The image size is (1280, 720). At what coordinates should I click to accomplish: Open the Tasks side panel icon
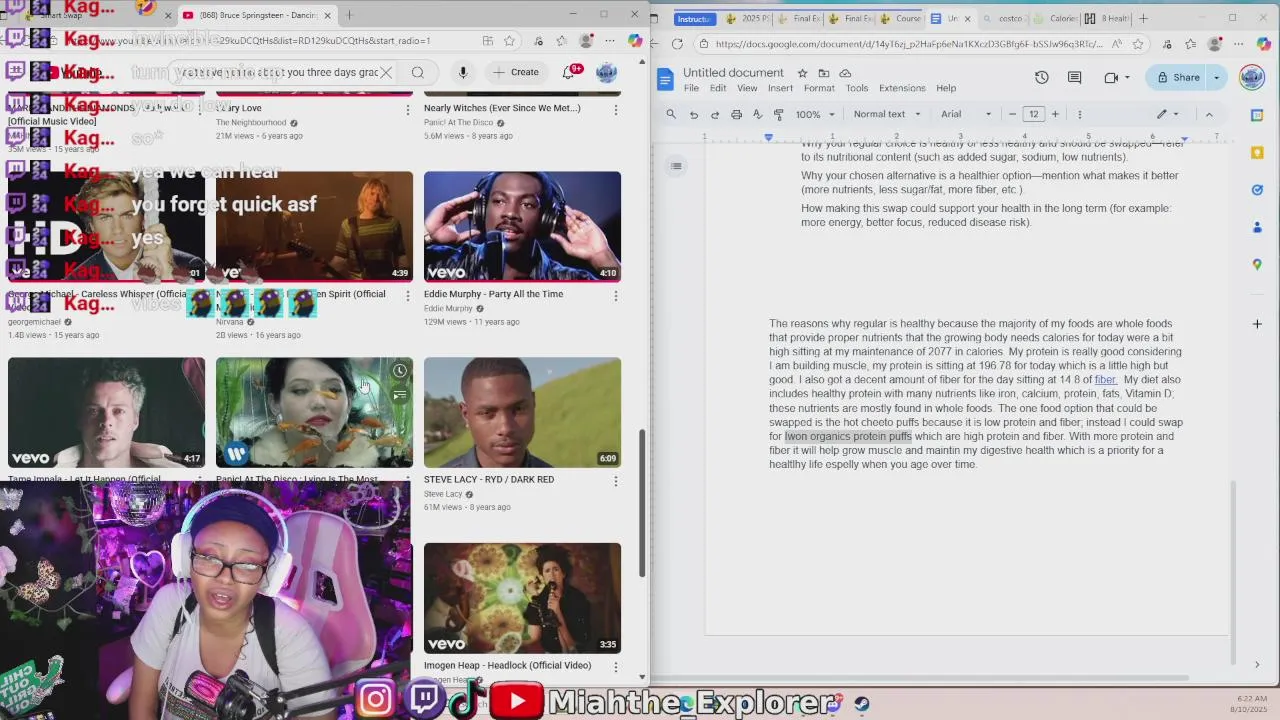1257,190
